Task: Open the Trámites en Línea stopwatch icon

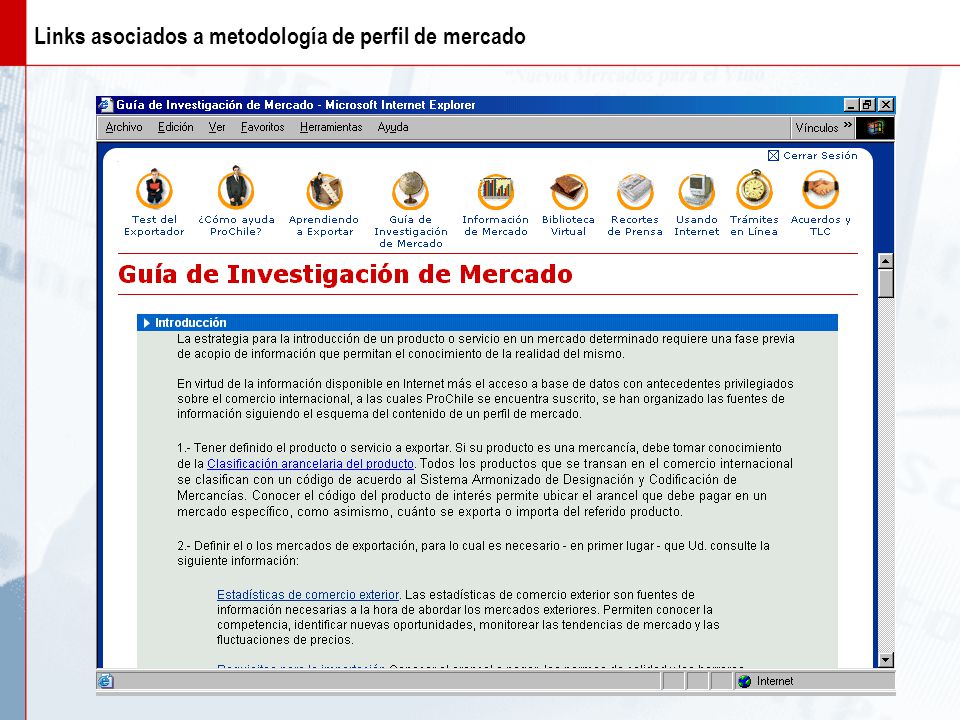Action: point(754,190)
